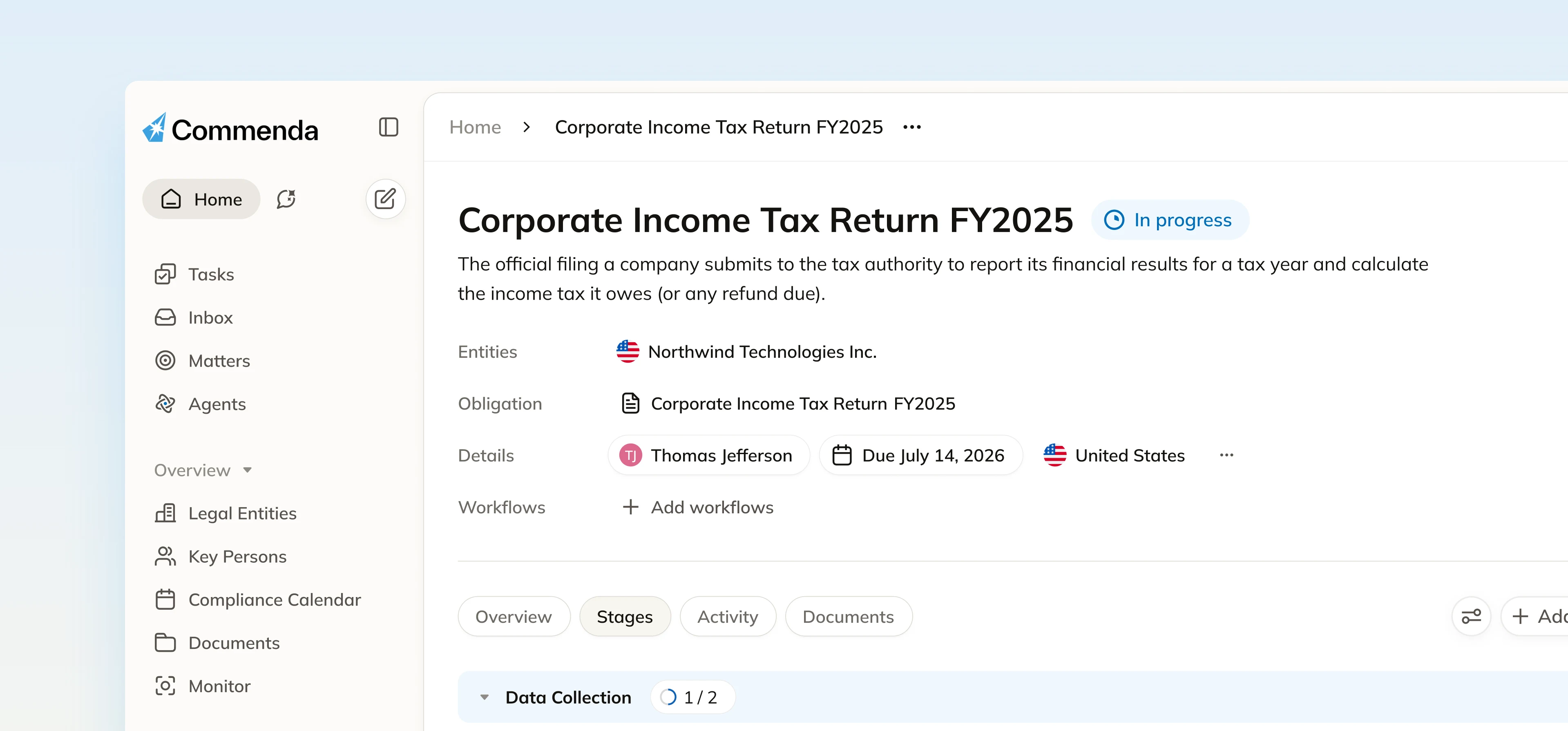Click the Compliance Calendar icon
The image size is (1568, 731).
[165, 600]
